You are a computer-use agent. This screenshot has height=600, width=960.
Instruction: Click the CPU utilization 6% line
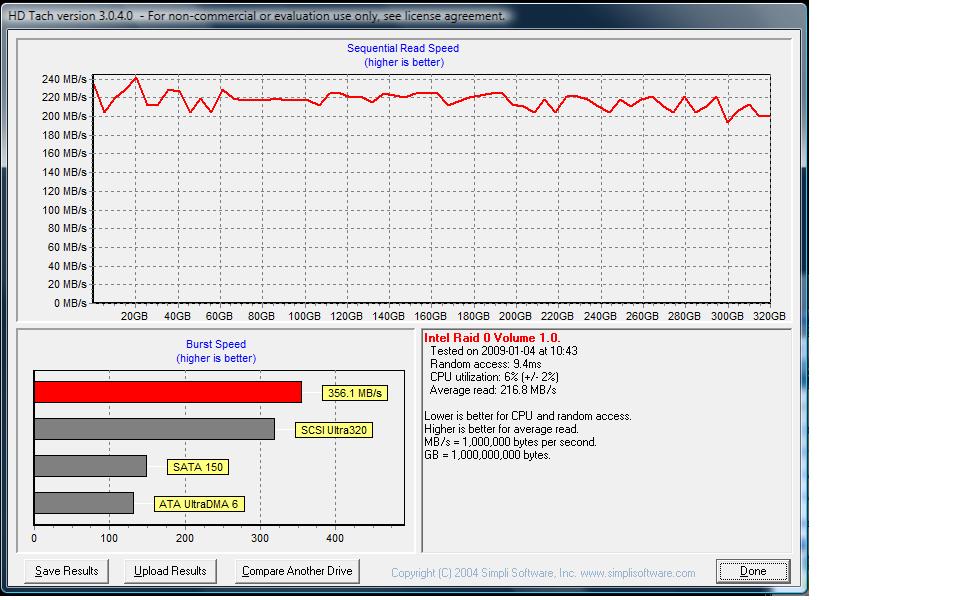pos(493,377)
